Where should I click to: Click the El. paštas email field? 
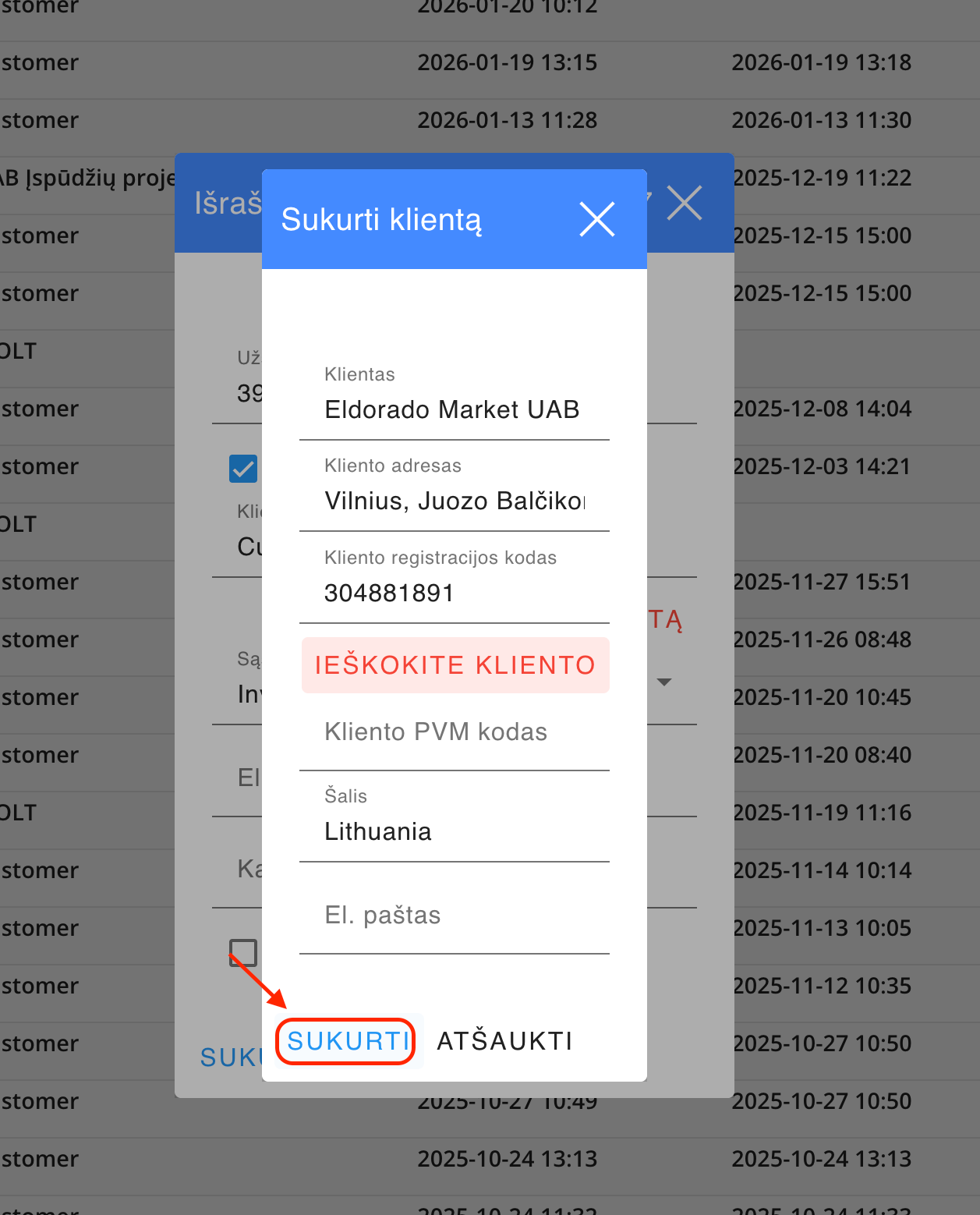(x=454, y=915)
